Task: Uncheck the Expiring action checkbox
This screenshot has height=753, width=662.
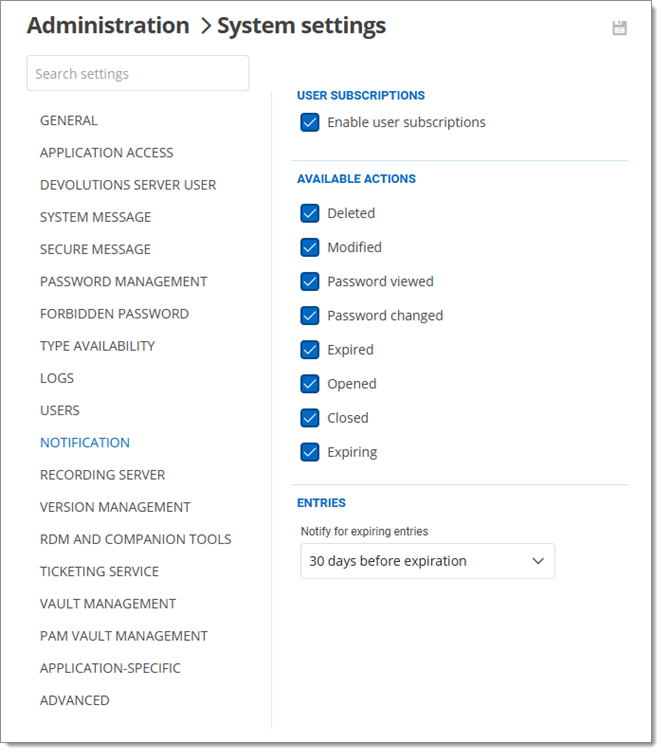Action: (x=310, y=452)
